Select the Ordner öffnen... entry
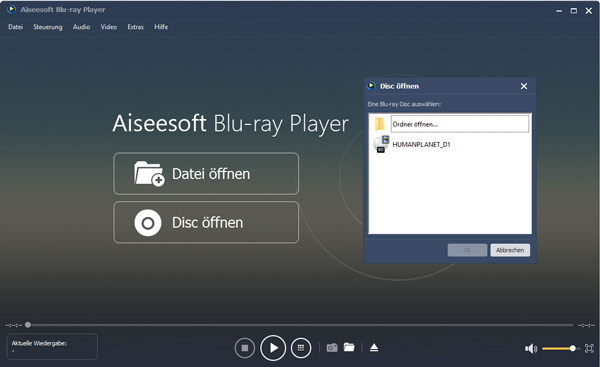 point(460,124)
